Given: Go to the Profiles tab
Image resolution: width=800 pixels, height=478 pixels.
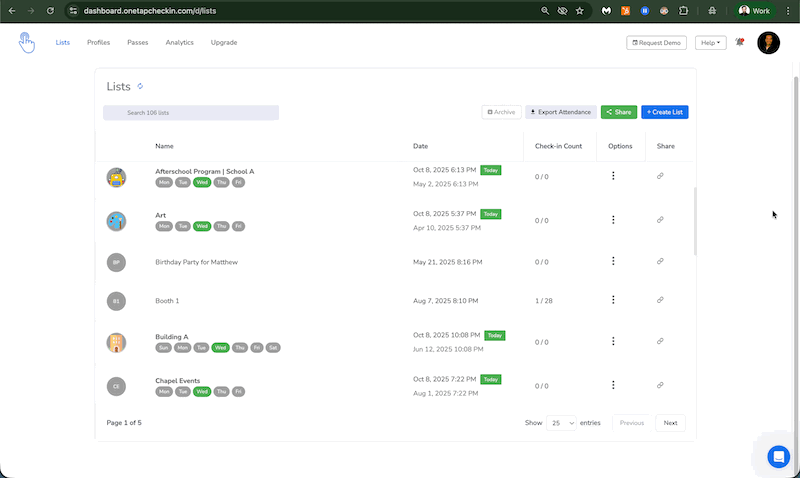Looking at the screenshot, I should click(98, 43).
